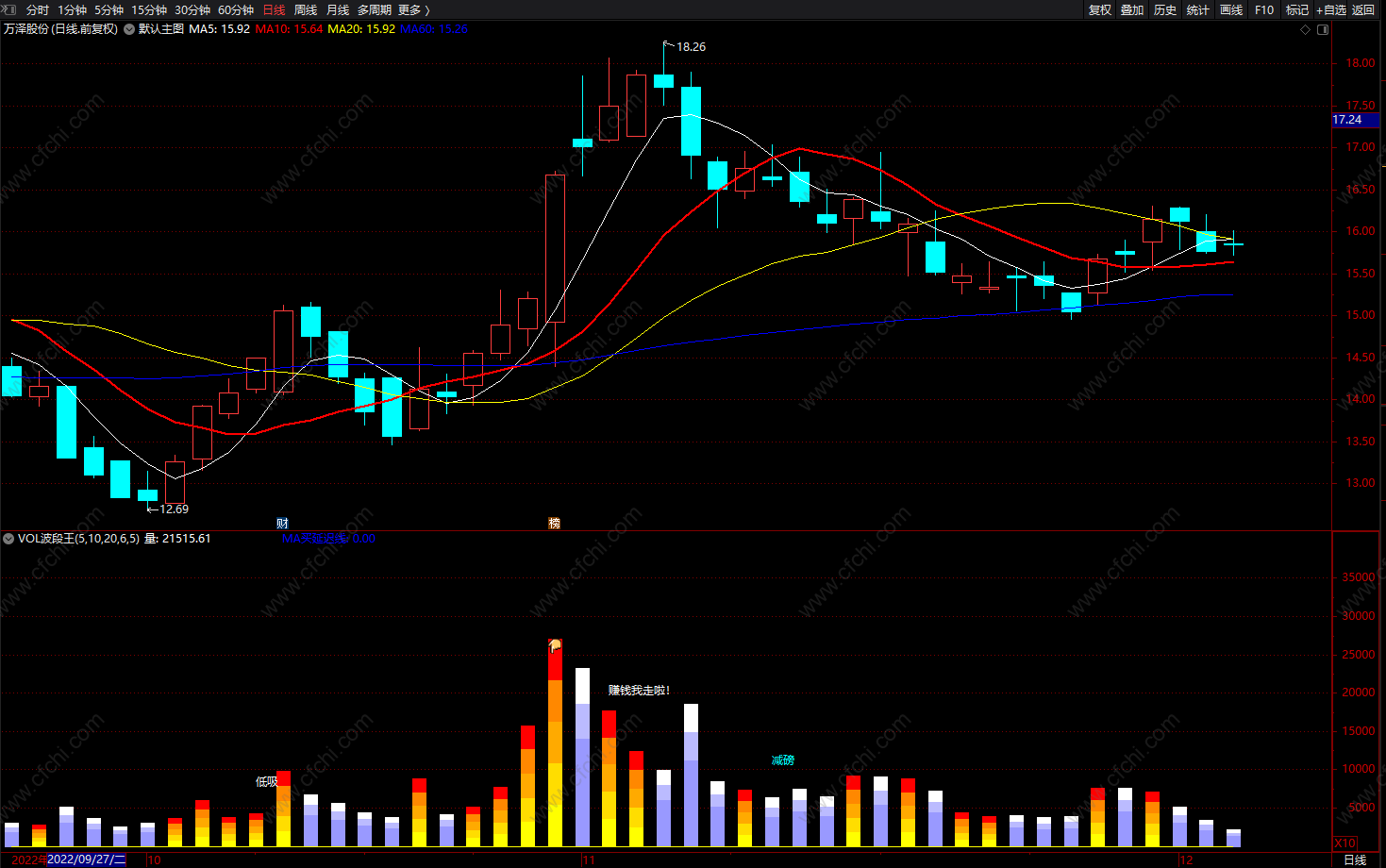Click the VOL波段王(5,10,20,6,5) indicator name
This screenshot has width=1386, height=868.
[x=78, y=539]
